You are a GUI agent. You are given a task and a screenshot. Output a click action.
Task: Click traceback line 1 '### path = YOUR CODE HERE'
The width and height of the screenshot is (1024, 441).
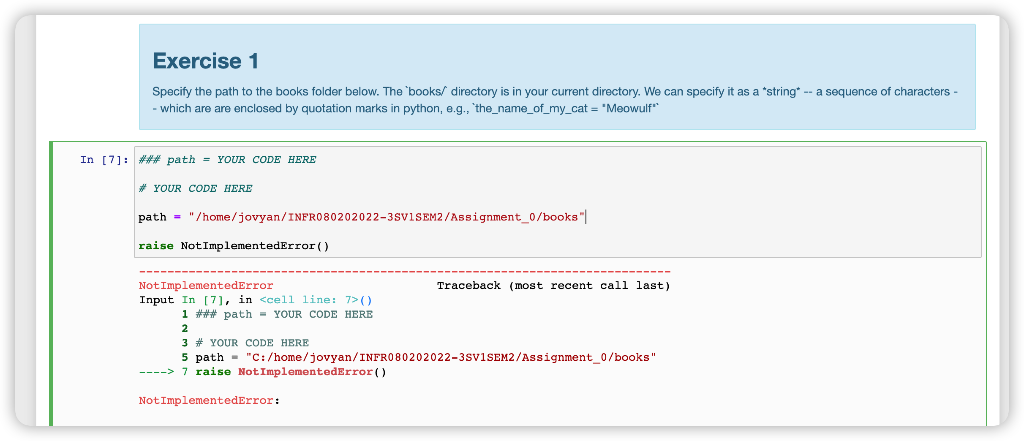(x=278, y=314)
